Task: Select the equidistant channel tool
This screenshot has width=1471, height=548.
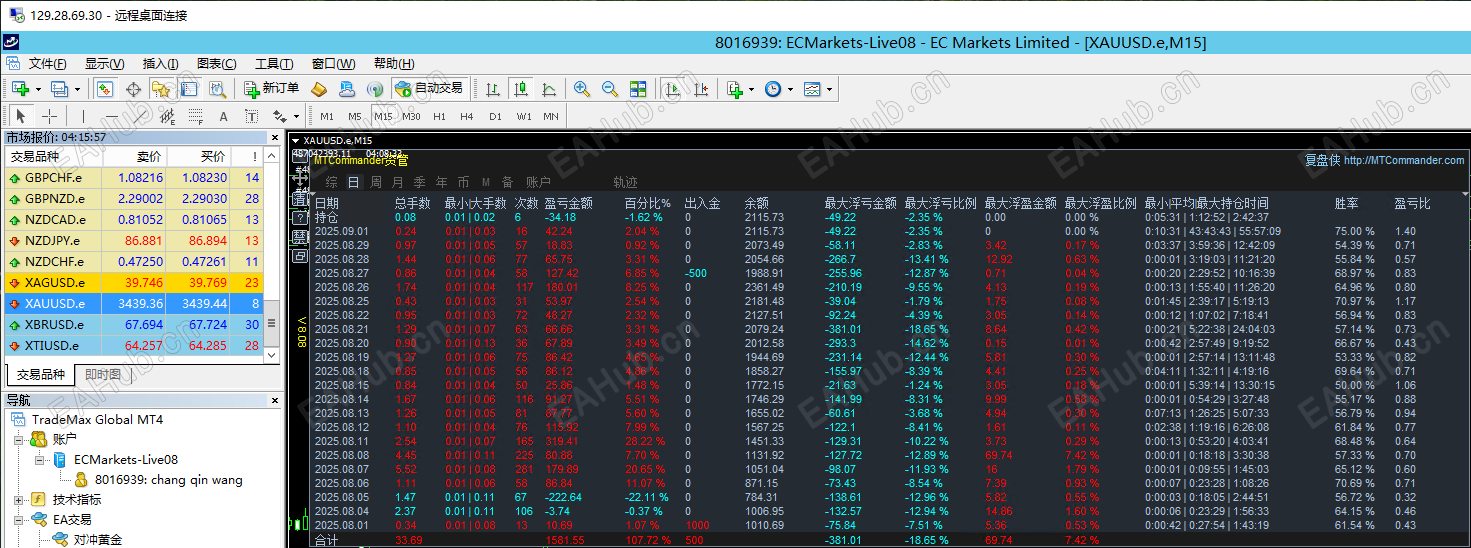Action: pos(167,116)
